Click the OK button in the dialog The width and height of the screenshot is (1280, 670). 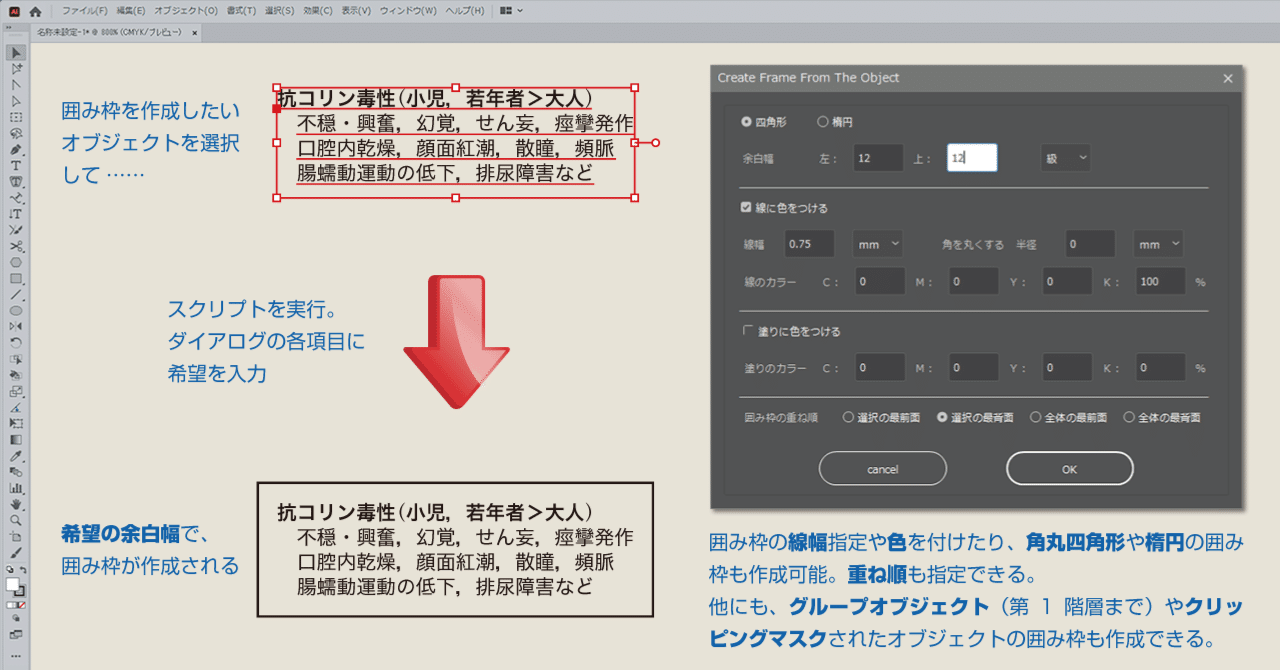pyautogui.click(x=1069, y=468)
